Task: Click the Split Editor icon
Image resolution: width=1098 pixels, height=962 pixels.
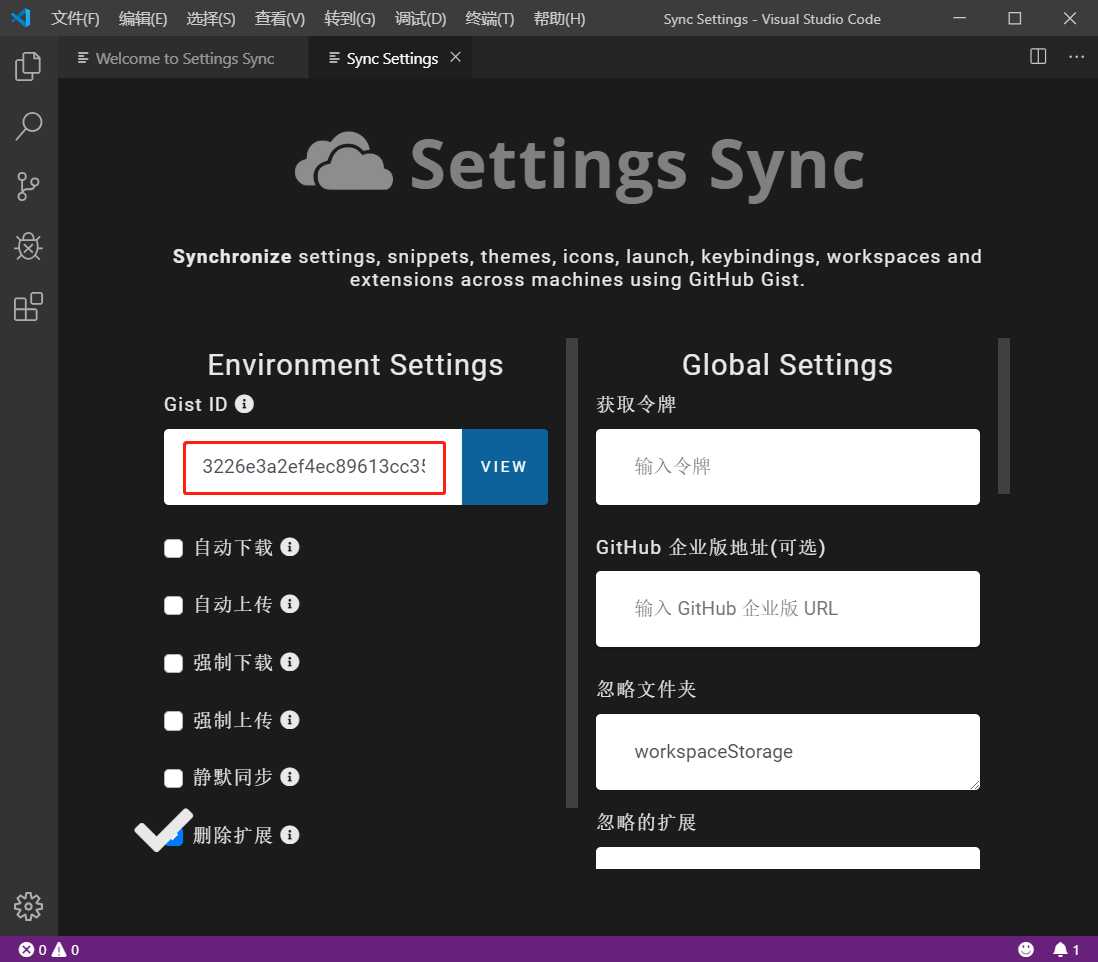Action: [1038, 57]
